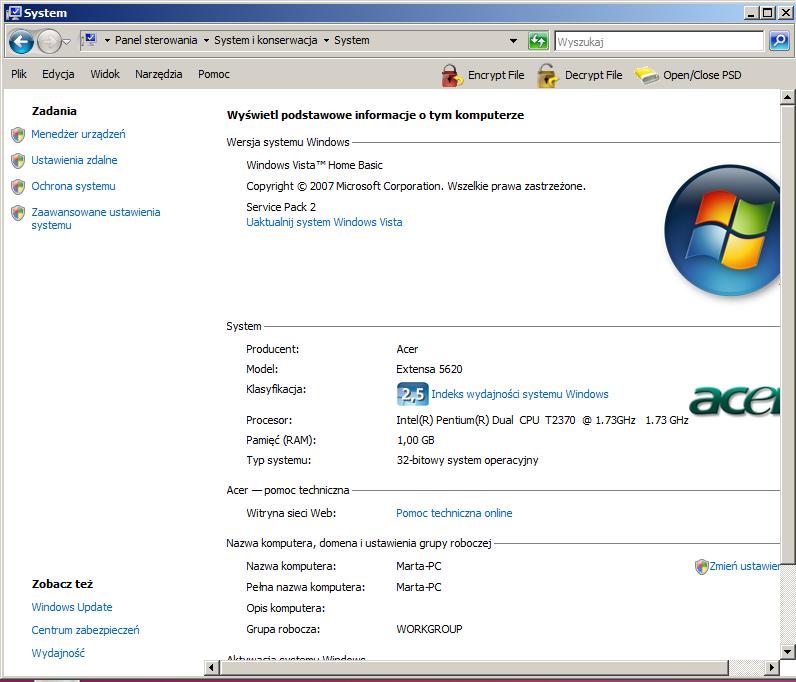Click the System icon in title bar
796x682 pixels.
(14, 13)
